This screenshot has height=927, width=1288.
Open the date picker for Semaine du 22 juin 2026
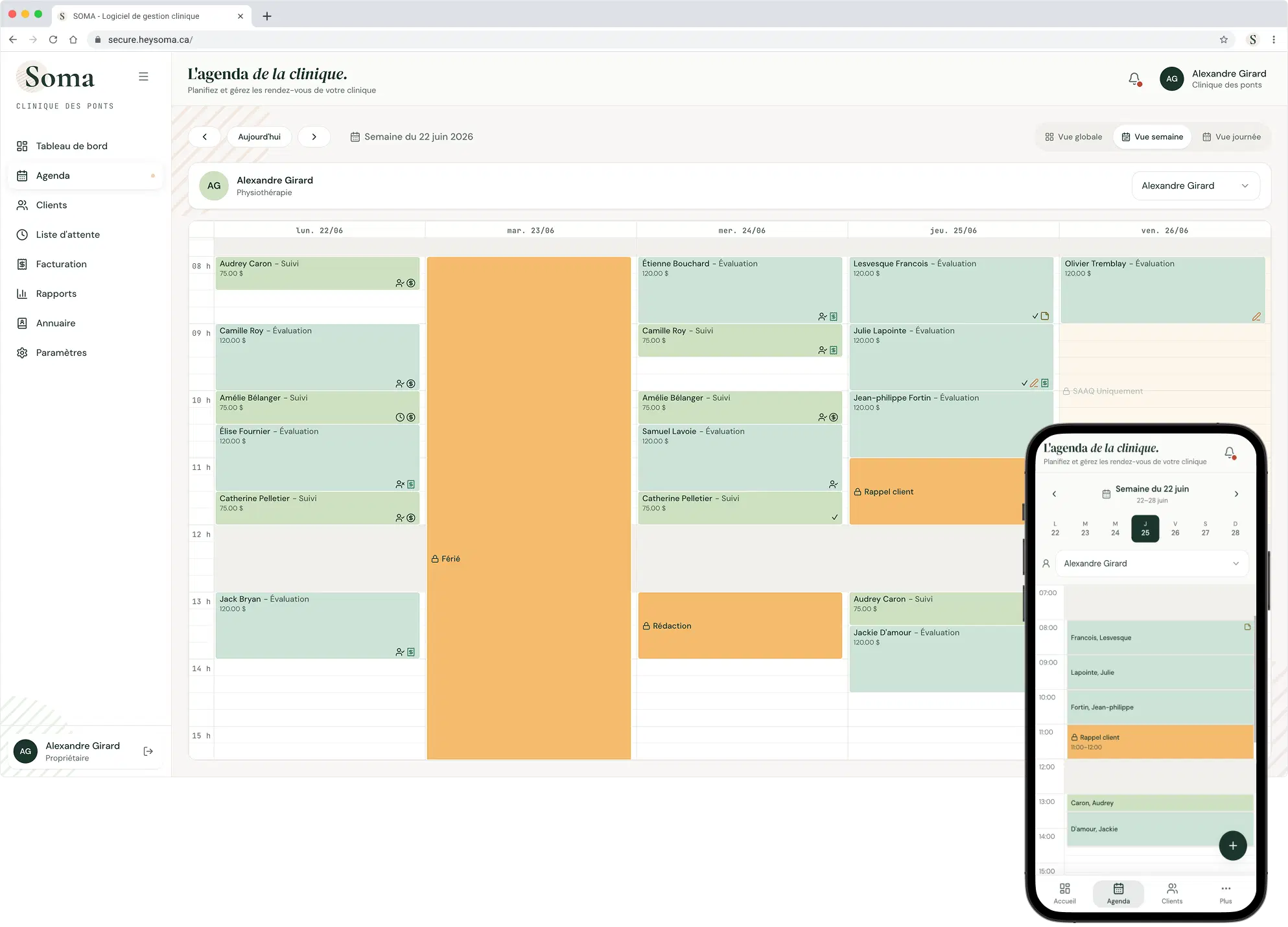[412, 137]
